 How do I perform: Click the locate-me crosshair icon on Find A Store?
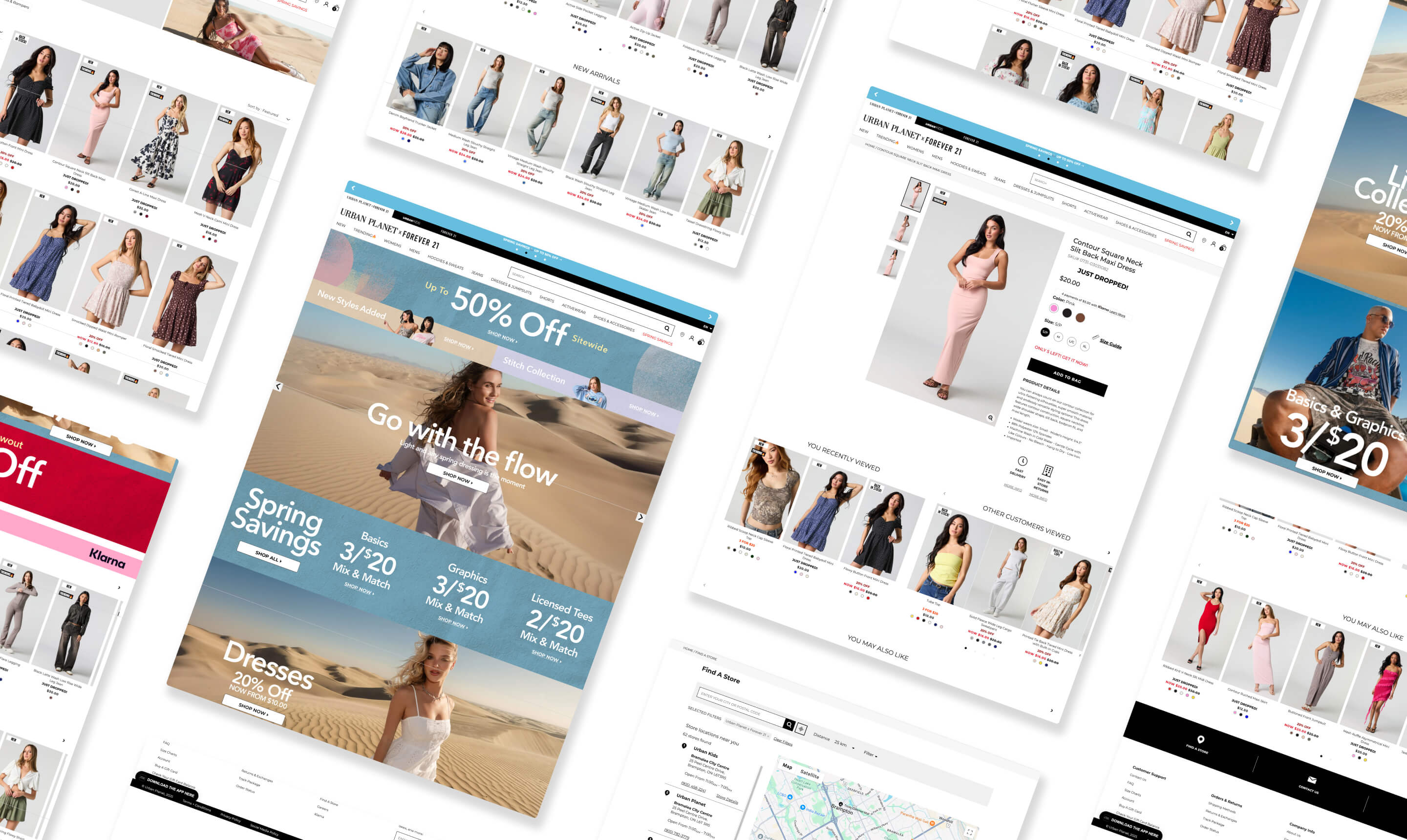(x=801, y=729)
